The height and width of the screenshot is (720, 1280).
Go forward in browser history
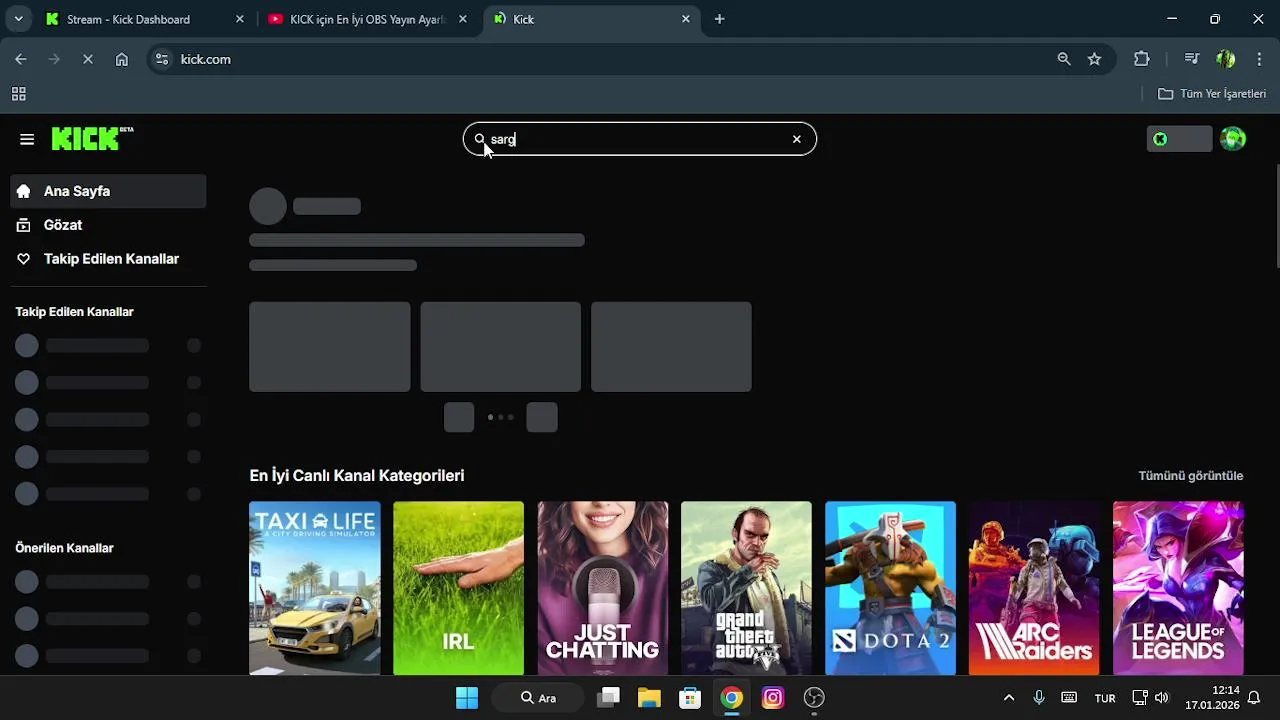[x=54, y=59]
